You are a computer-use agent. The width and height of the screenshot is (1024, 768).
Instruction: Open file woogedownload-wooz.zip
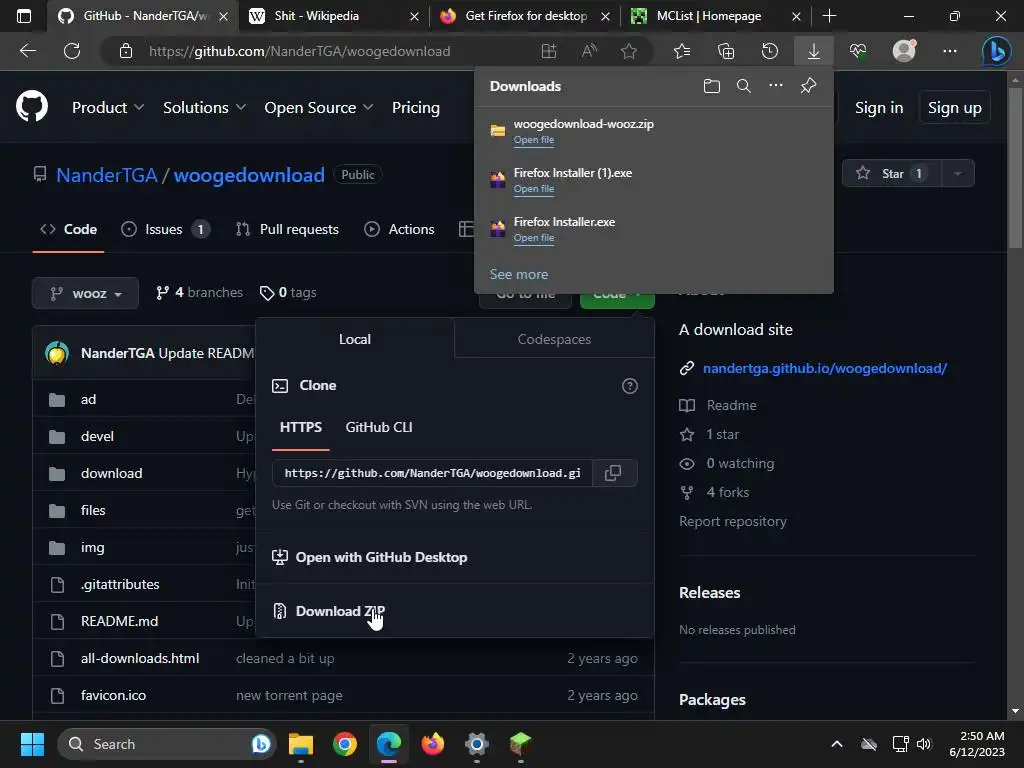pyautogui.click(x=534, y=140)
